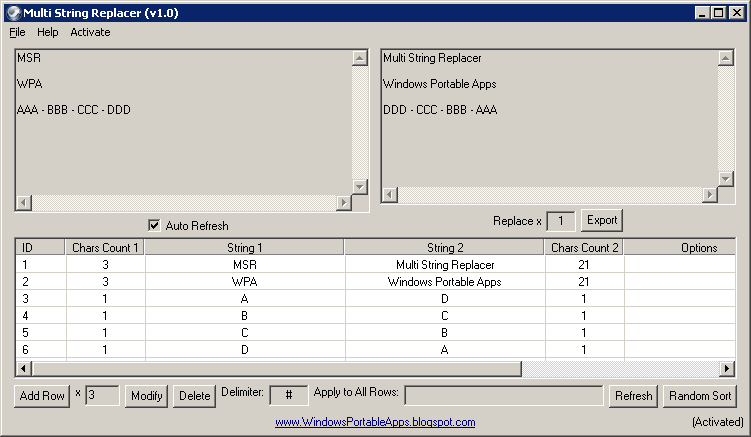Click the Modify button

point(147,396)
